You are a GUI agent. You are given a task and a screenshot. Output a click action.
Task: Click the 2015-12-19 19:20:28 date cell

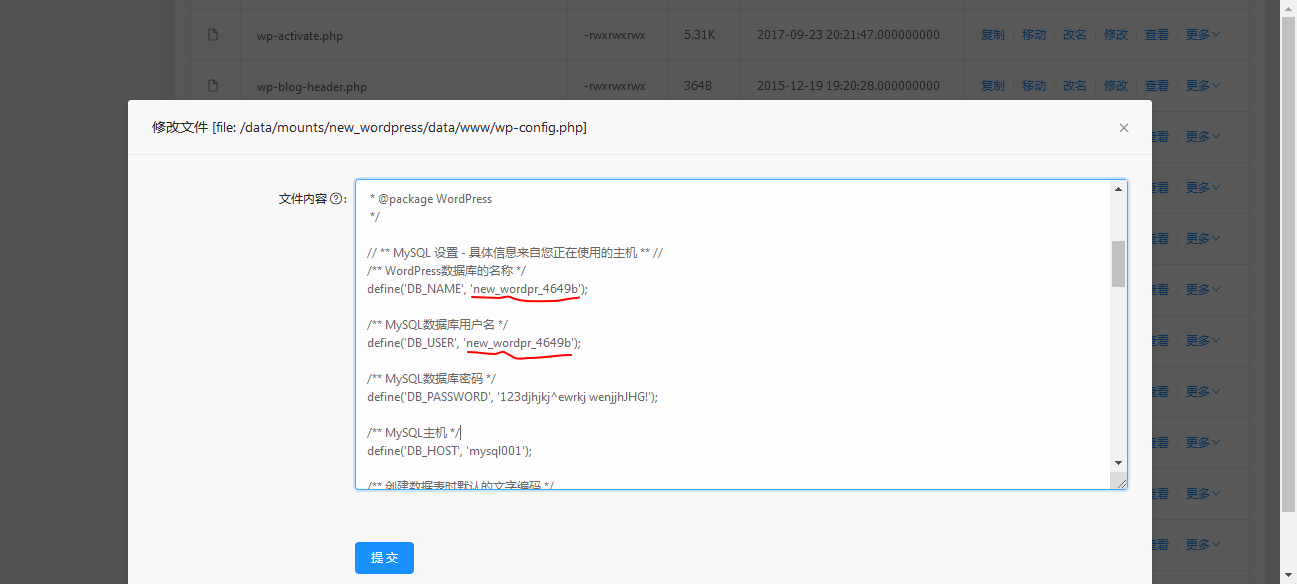(848, 86)
